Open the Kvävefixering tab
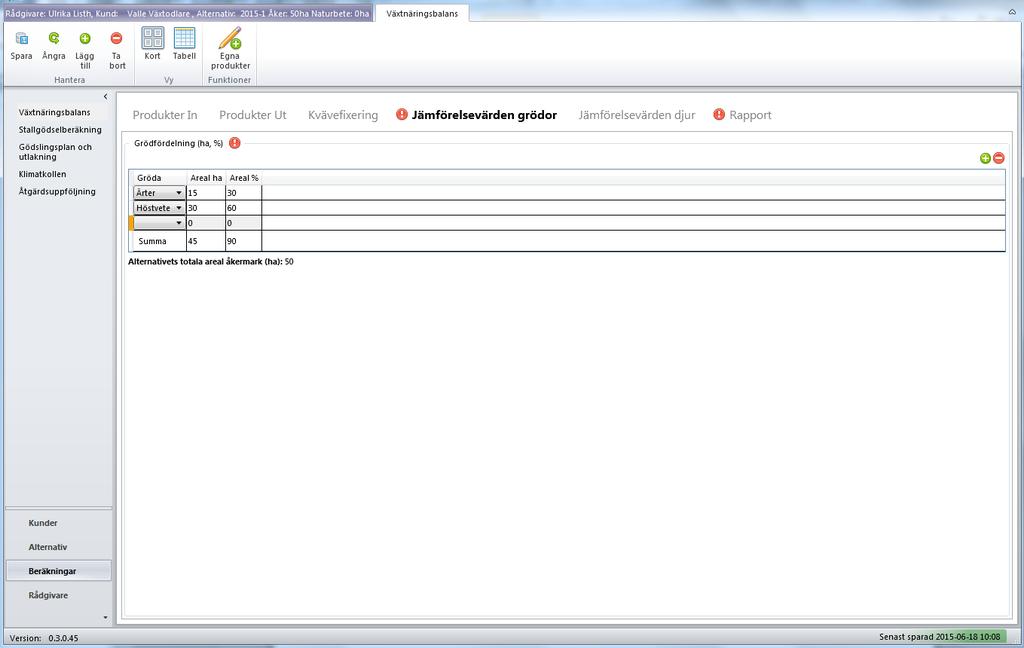Screen dimensions: 1024x648 (x=343, y=115)
